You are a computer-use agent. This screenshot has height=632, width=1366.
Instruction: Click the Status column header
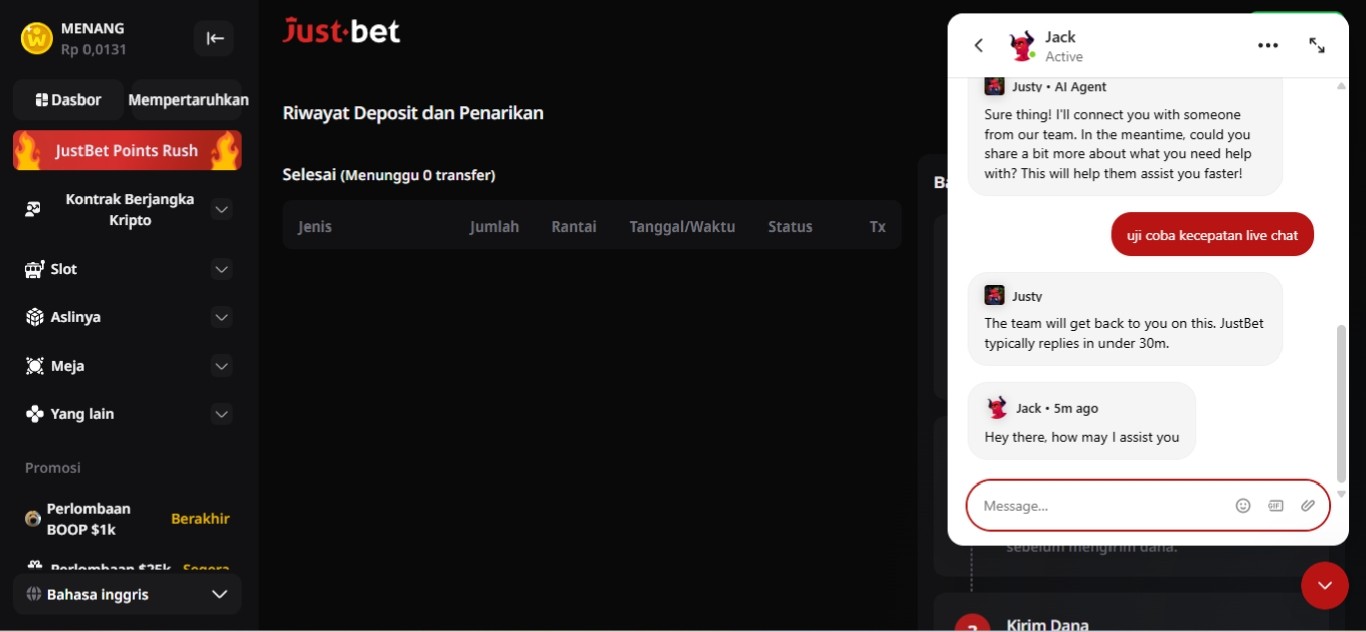[790, 227]
